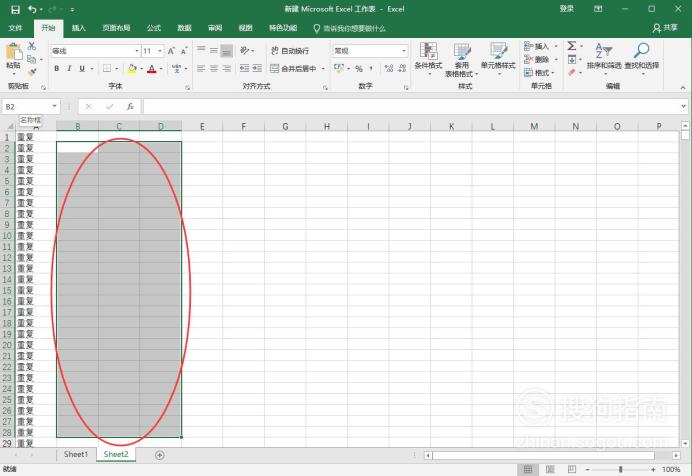The image size is (692, 476).
Task: Click the 删除 delete cells button
Action: [537, 59]
